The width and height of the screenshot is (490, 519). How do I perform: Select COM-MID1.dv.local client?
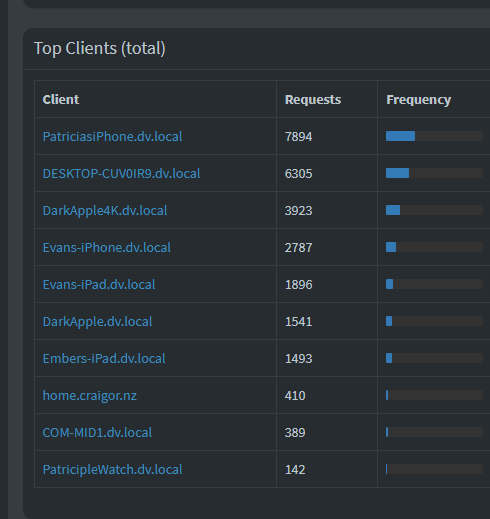click(97, 432)
